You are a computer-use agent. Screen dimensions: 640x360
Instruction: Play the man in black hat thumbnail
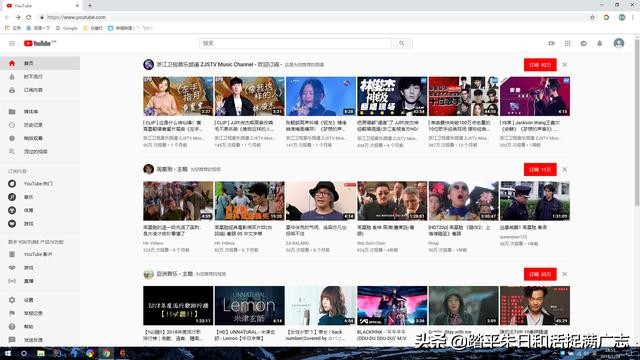pyautogui.click(x=321, y=201)
